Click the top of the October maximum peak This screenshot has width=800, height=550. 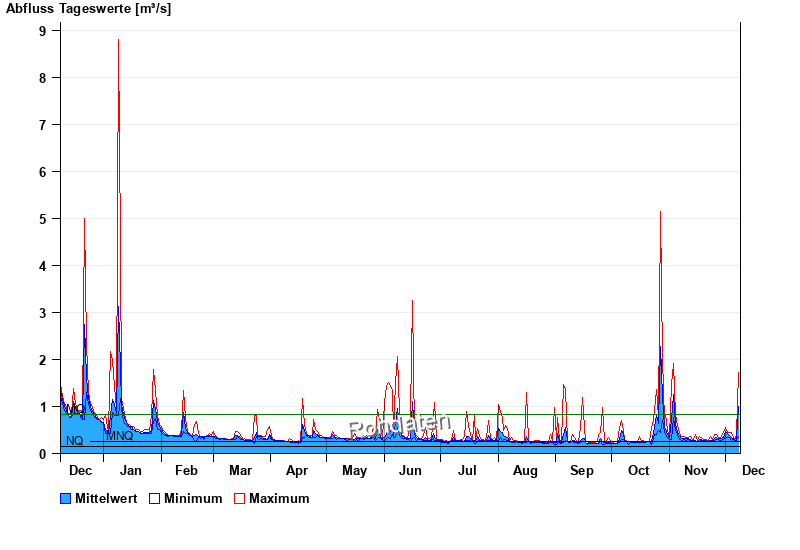(660, 212)
